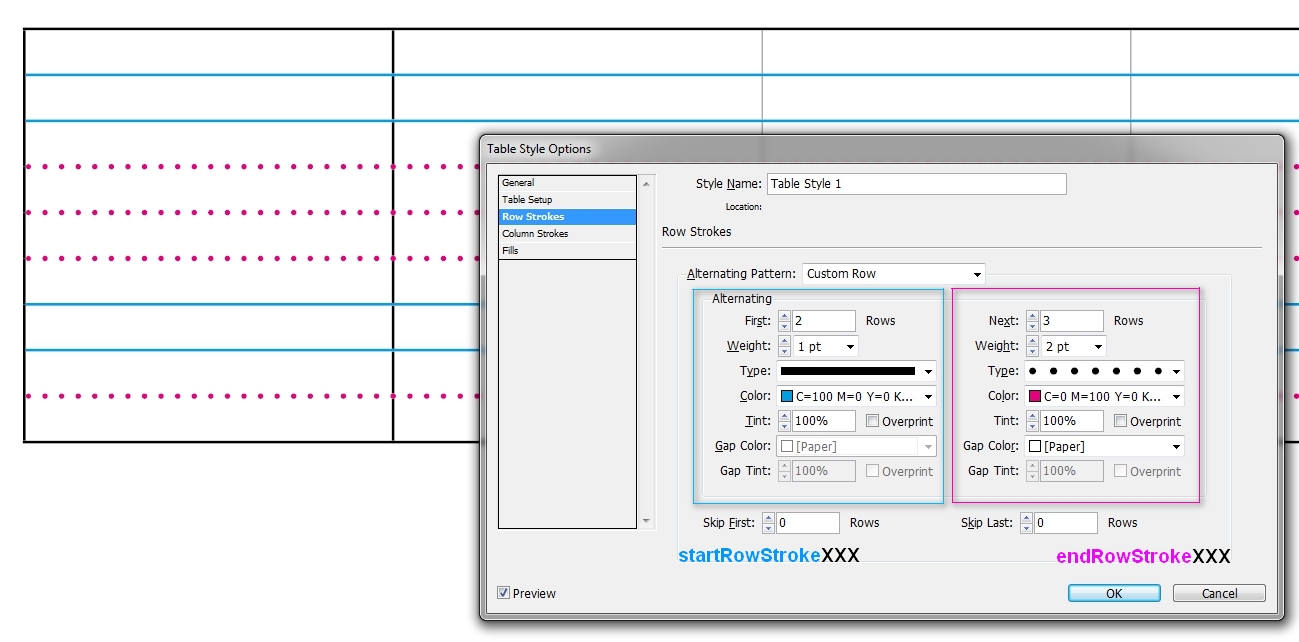1299x642 pixels.
Task: Click the Tint stepper in Next rows group
Action: pos(1032,421)
